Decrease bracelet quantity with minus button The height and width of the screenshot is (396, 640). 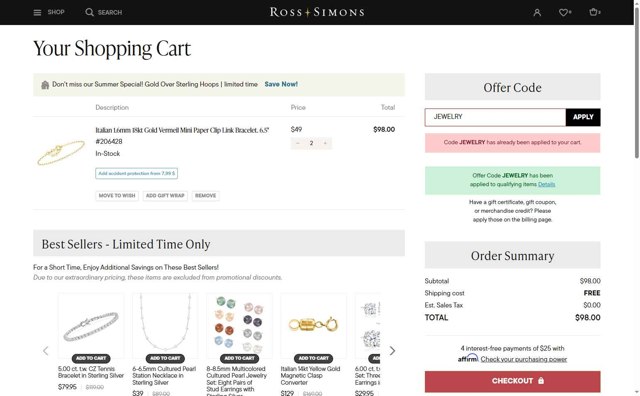pyautogui.click(x=298, y=143)
